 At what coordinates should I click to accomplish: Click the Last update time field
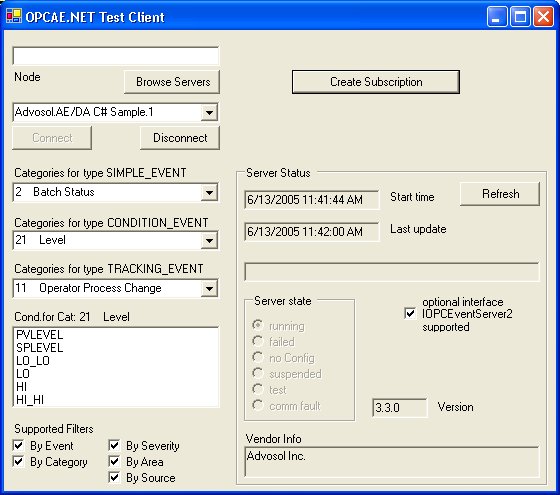point(311,232)
